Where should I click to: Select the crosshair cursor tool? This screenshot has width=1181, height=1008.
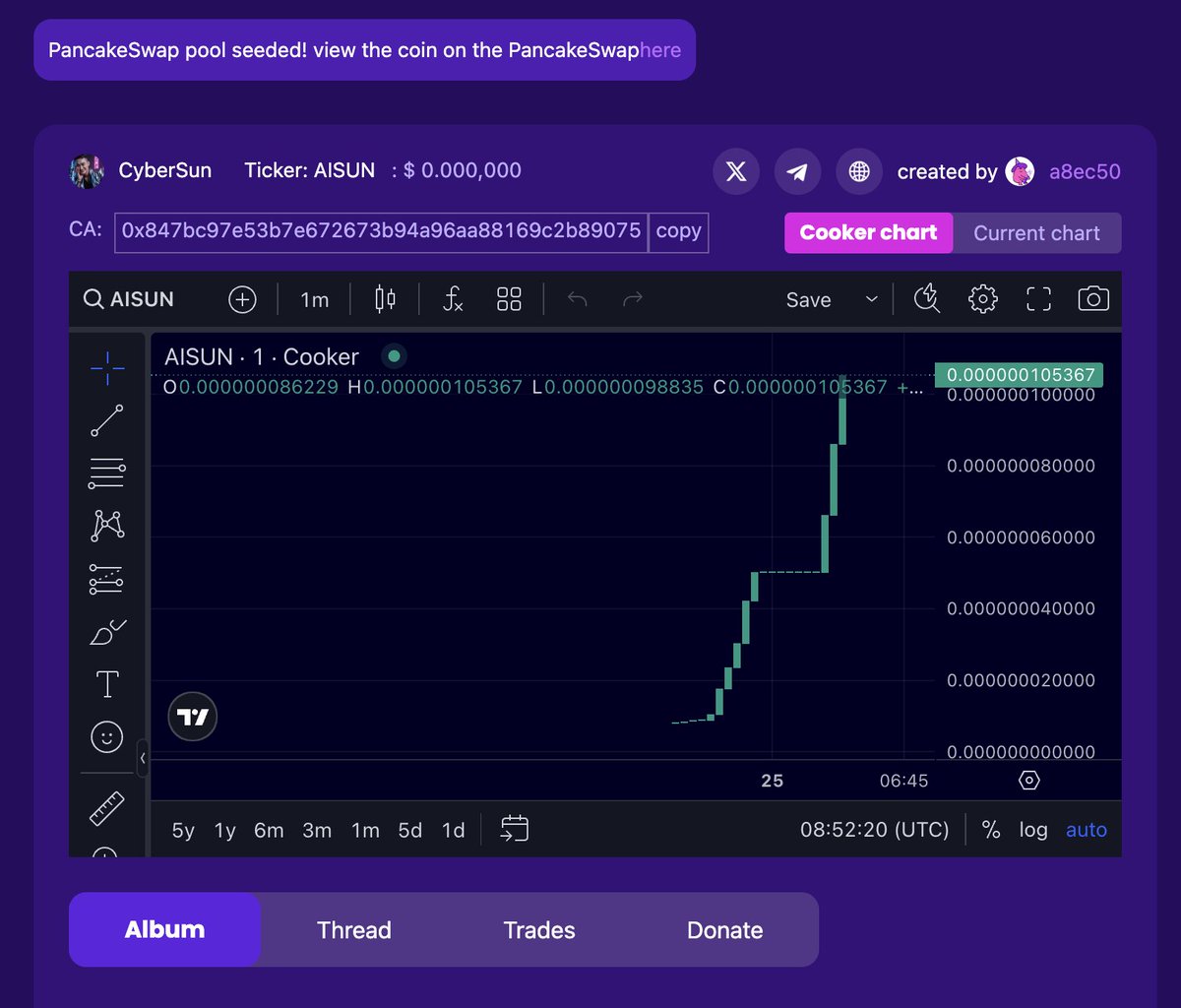tap(107, 368)
